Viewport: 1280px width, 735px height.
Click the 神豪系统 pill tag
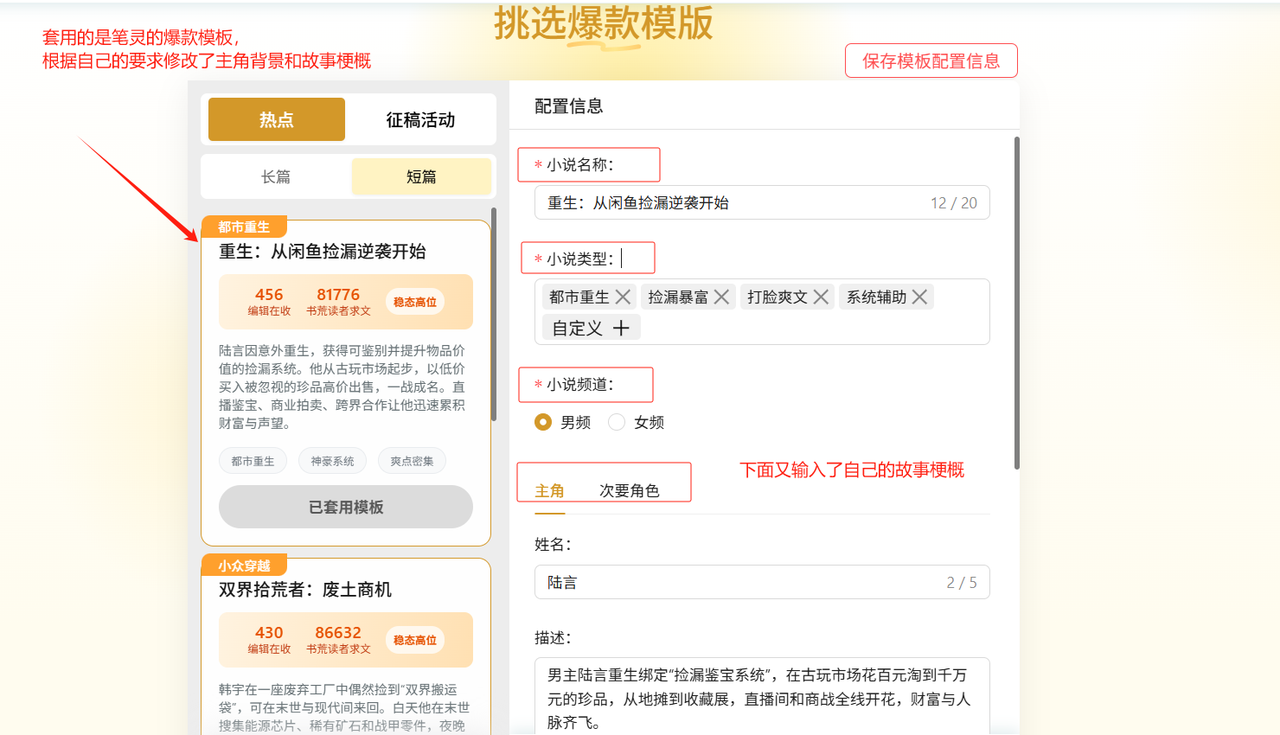pyautogui.click(x=332, y=461)
